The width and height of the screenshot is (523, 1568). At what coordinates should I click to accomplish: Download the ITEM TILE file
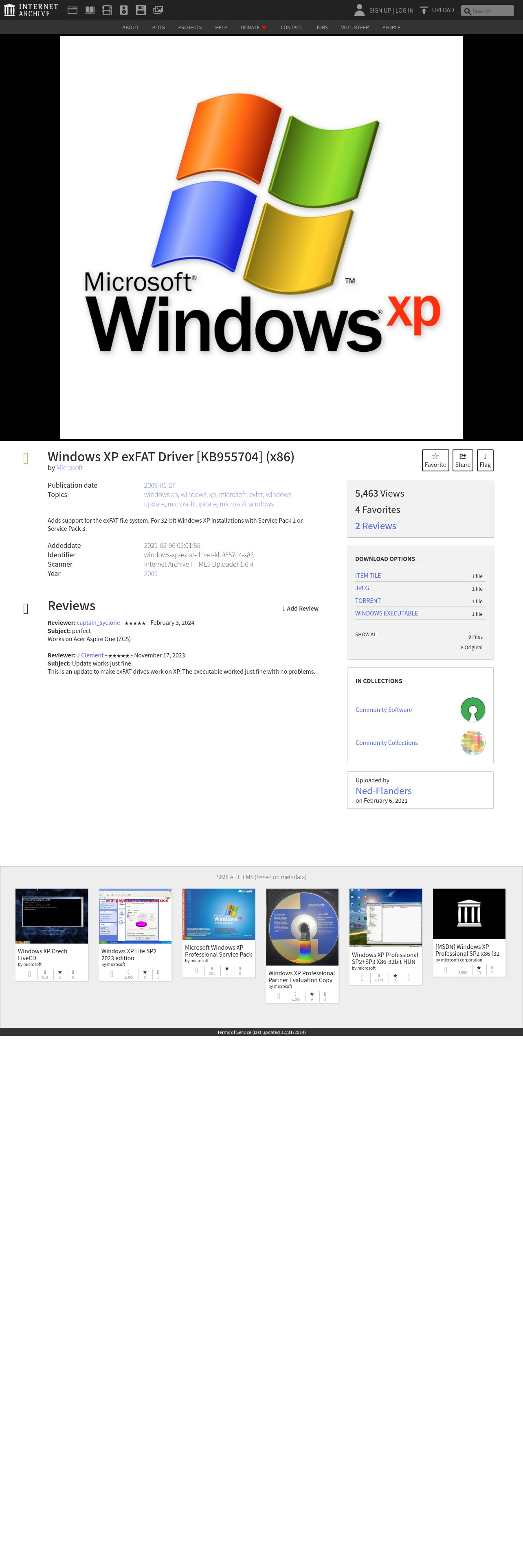coord(368,575)
